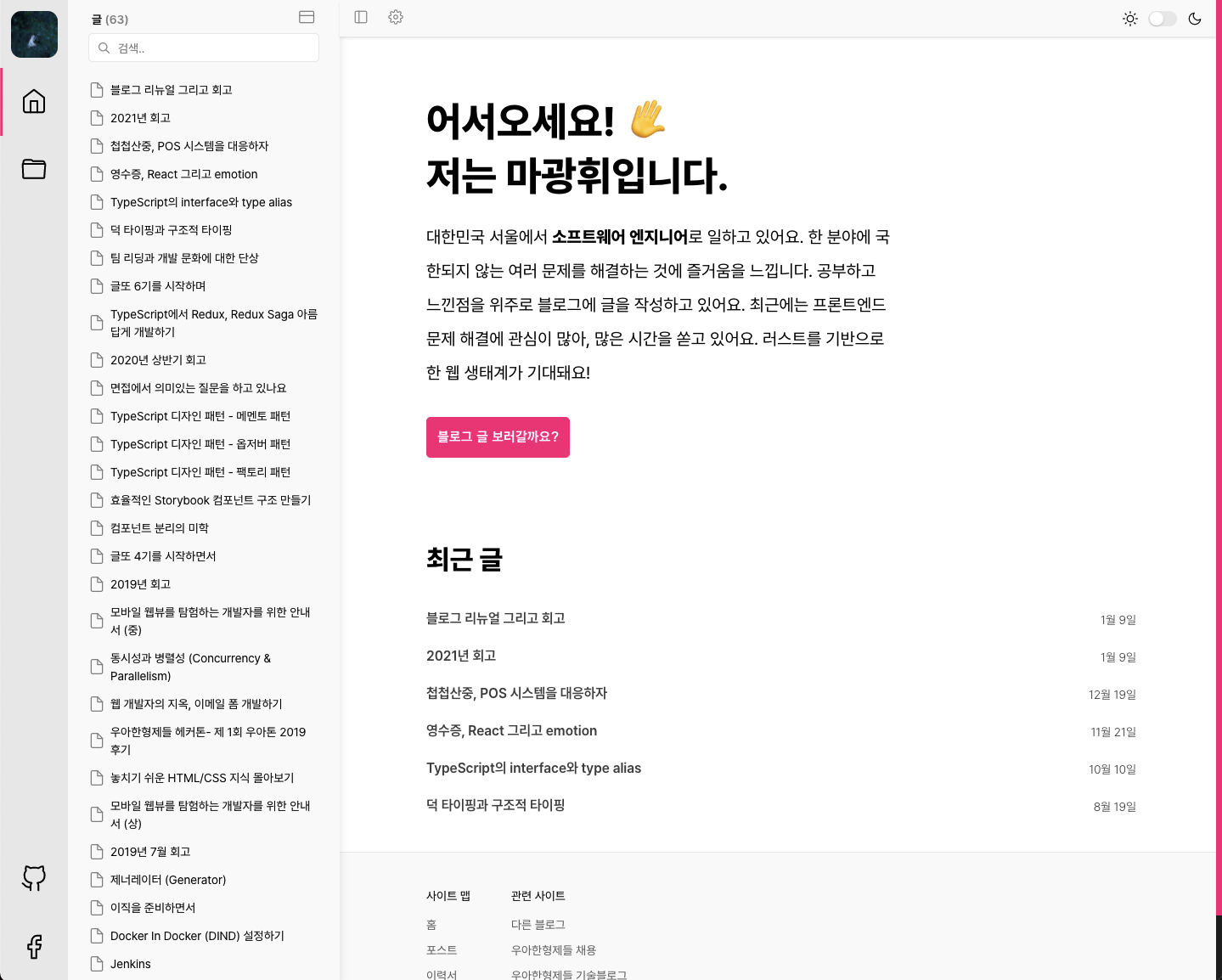The image size is (1222, 980).
Task: Open the settings gear icon in the header
Action: [x=395, y=17]
